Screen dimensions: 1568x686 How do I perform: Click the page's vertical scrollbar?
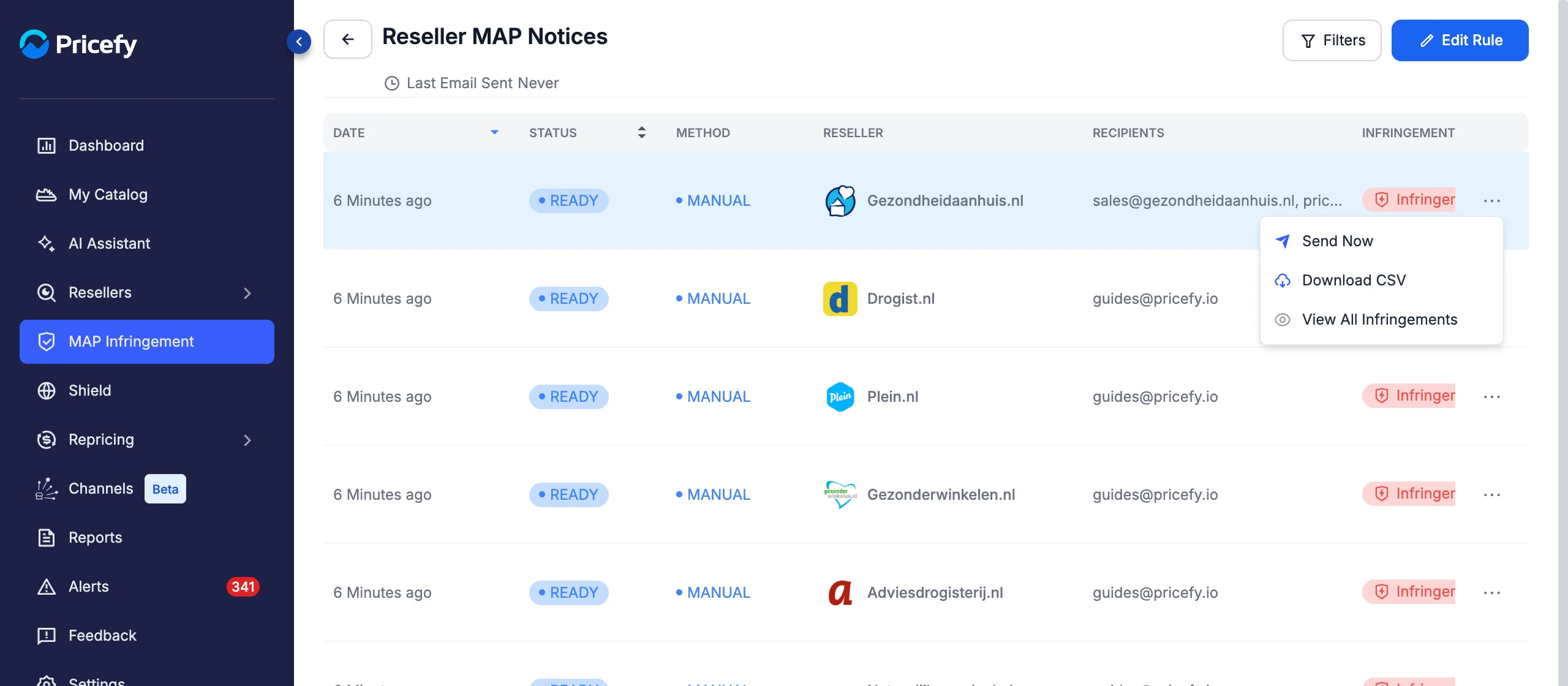tap(1563, 343)
